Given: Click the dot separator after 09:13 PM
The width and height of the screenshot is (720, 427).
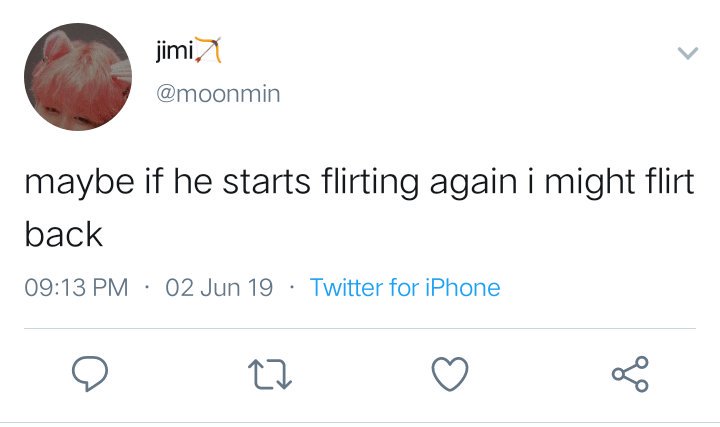Looking at the screenshot, I should pos(147,288).
